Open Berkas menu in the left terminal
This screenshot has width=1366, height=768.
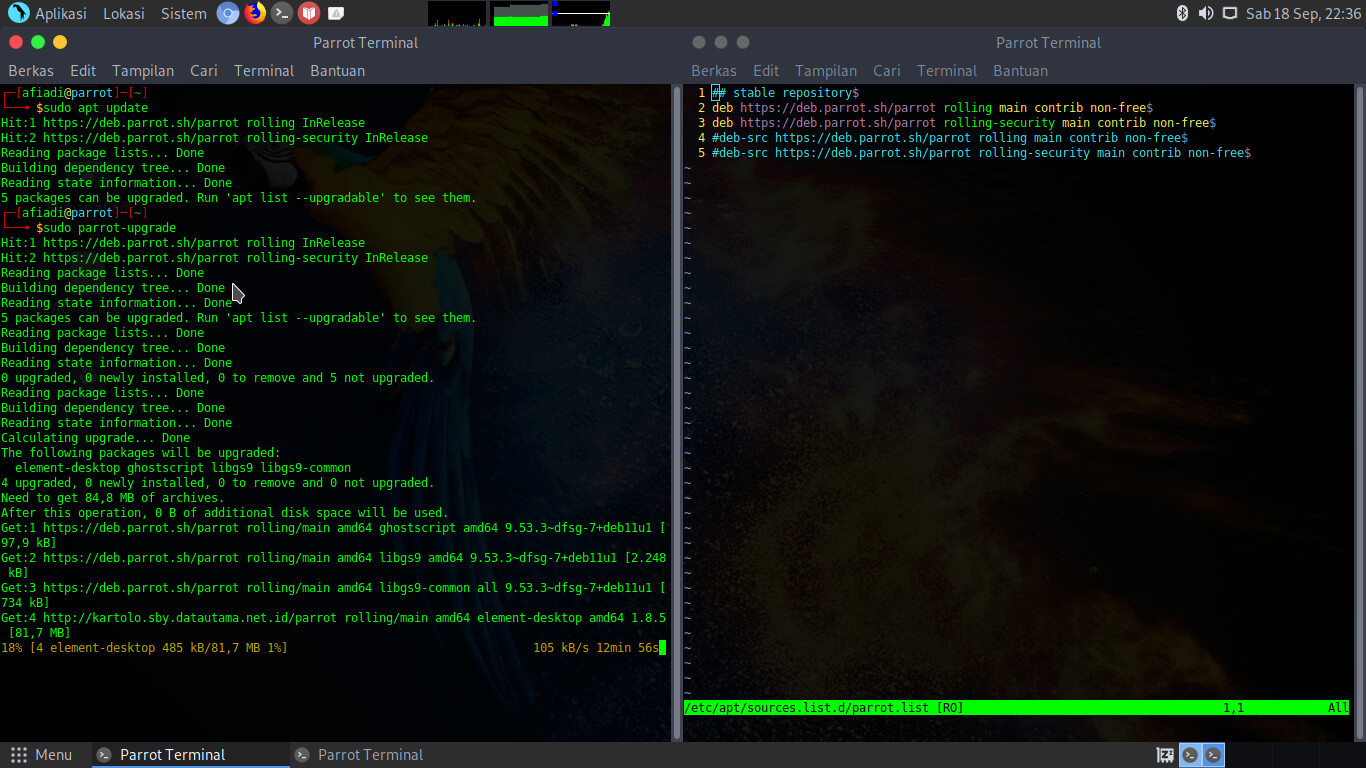pyautogui.click(x=31, y=71)
